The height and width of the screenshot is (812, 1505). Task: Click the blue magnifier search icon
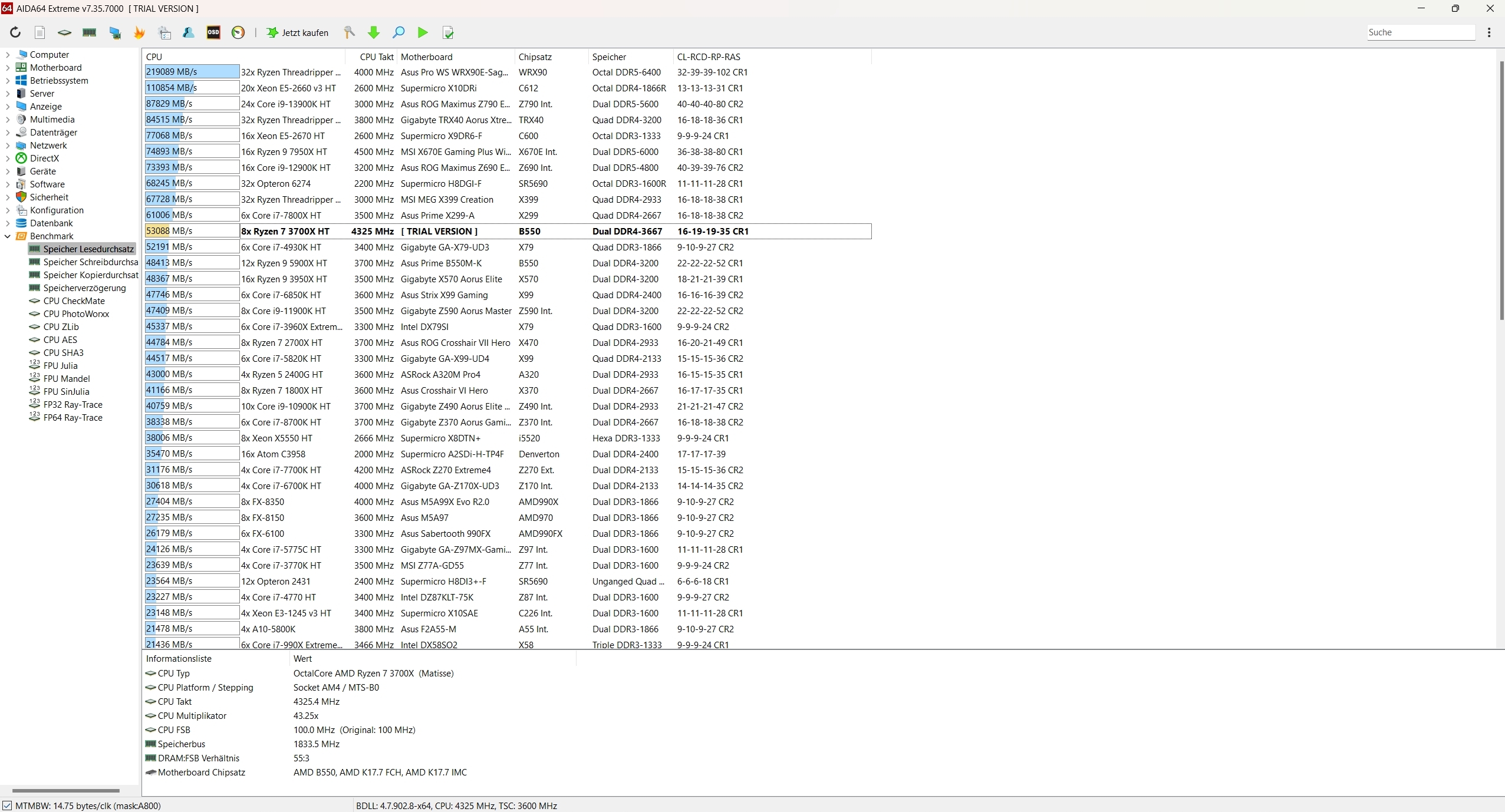point(399,32)
